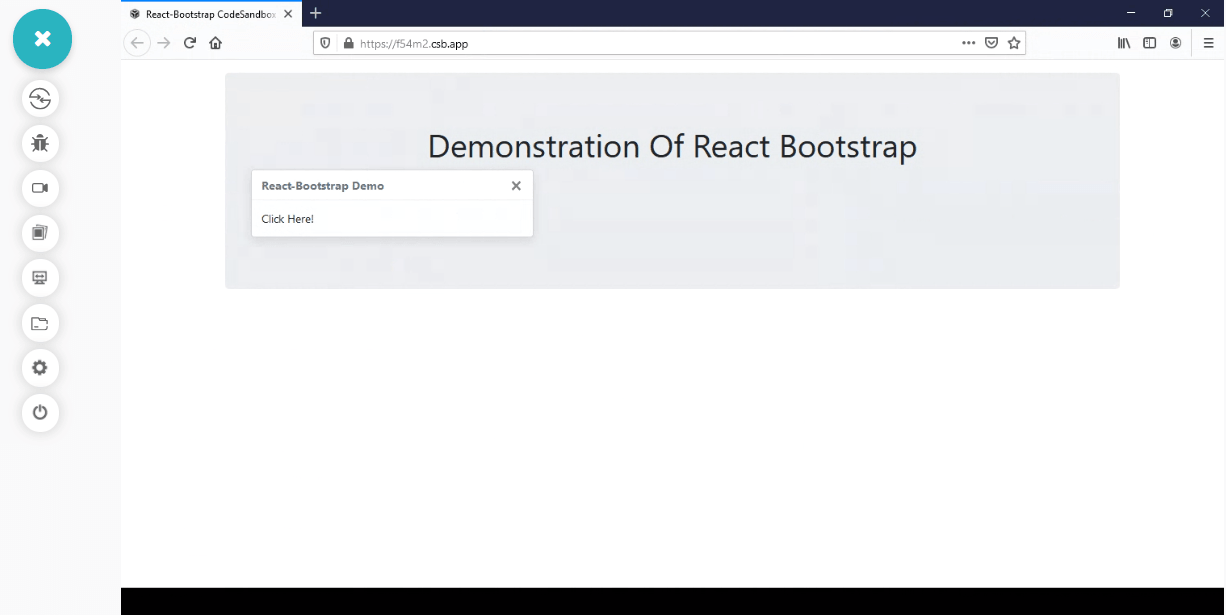This screenshot has width=1226, height=615.
Task: Browse files with the folder icon
Action: [x=40, y=322]
